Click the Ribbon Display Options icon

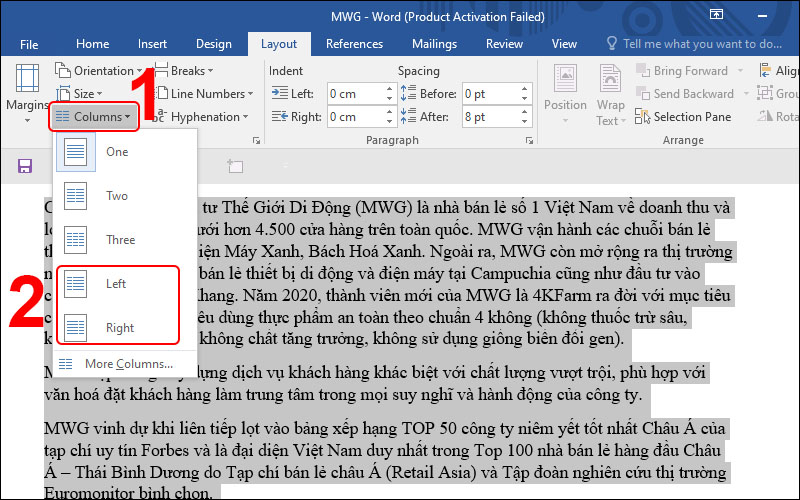click(x=716, y=15)
